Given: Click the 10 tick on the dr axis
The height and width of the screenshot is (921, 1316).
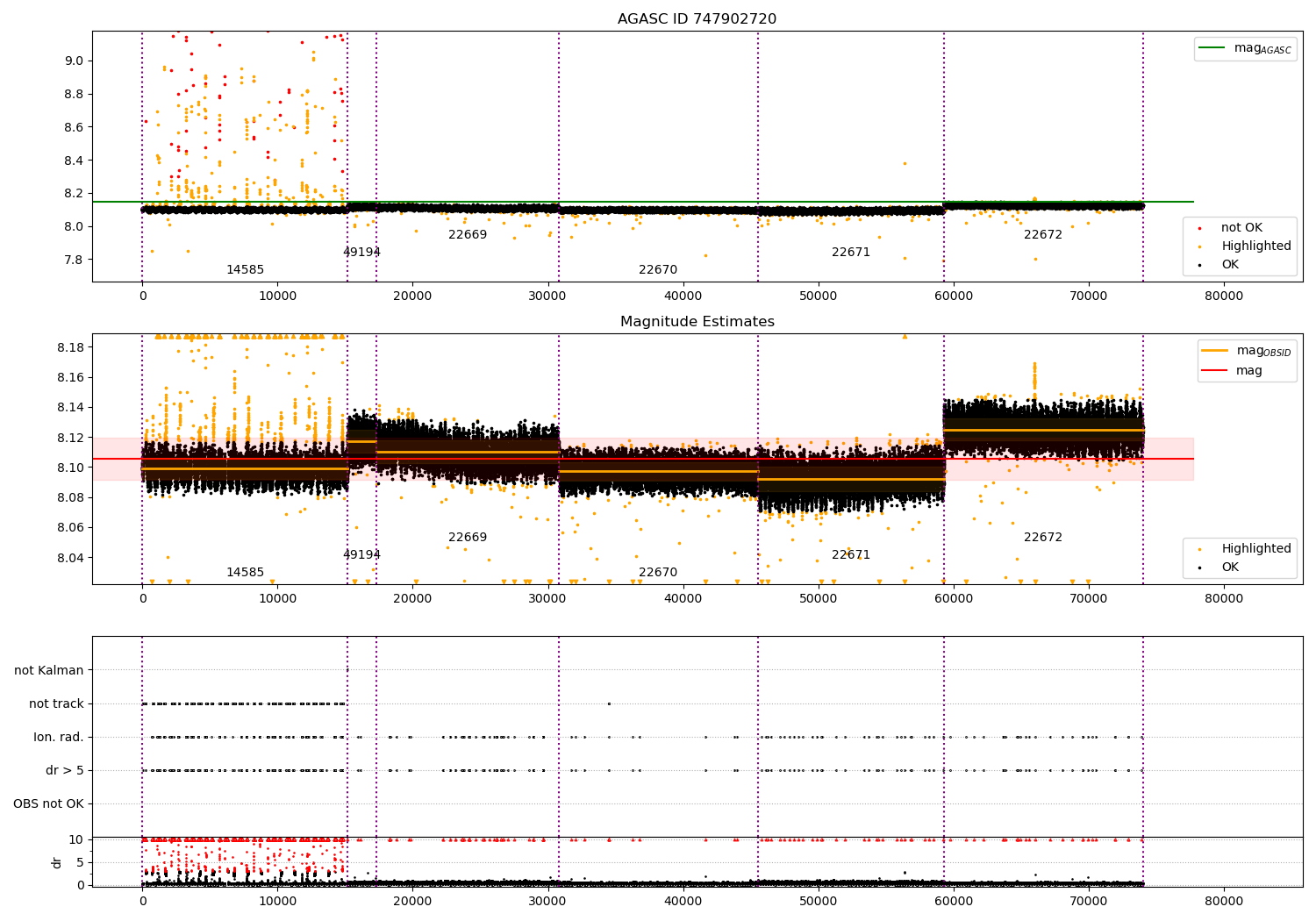Looking at the screenshot, I should tap(77, 840).
